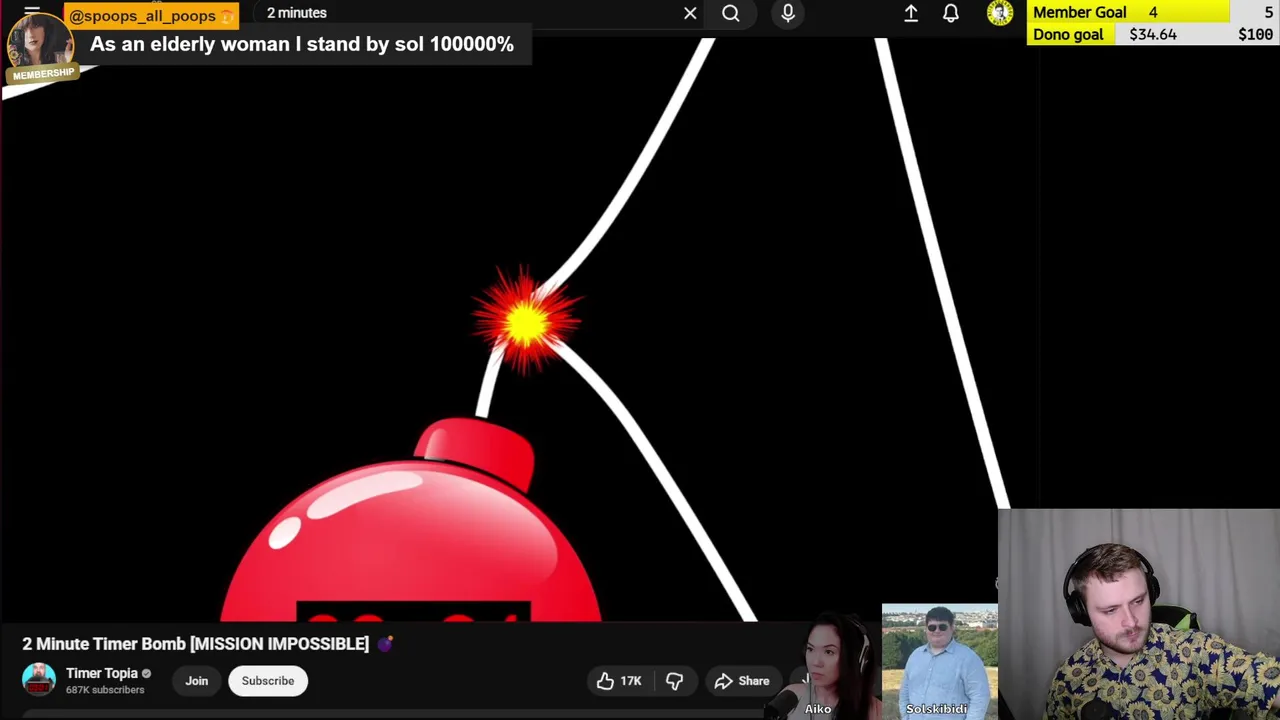Click the @spoops_all_poops username banner
Screen dimensions: 1280x720
point(151,16)
